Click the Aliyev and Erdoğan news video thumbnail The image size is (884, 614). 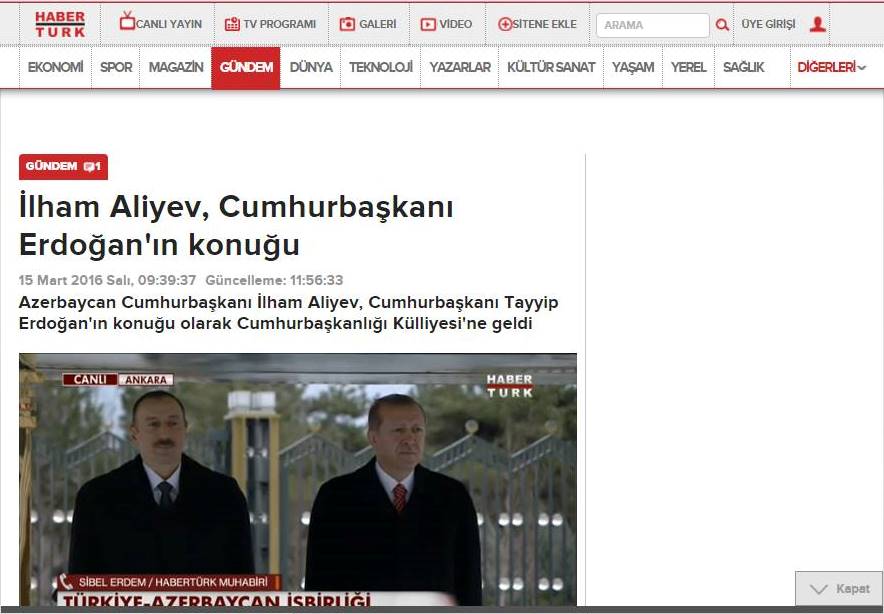coord(298,480)
